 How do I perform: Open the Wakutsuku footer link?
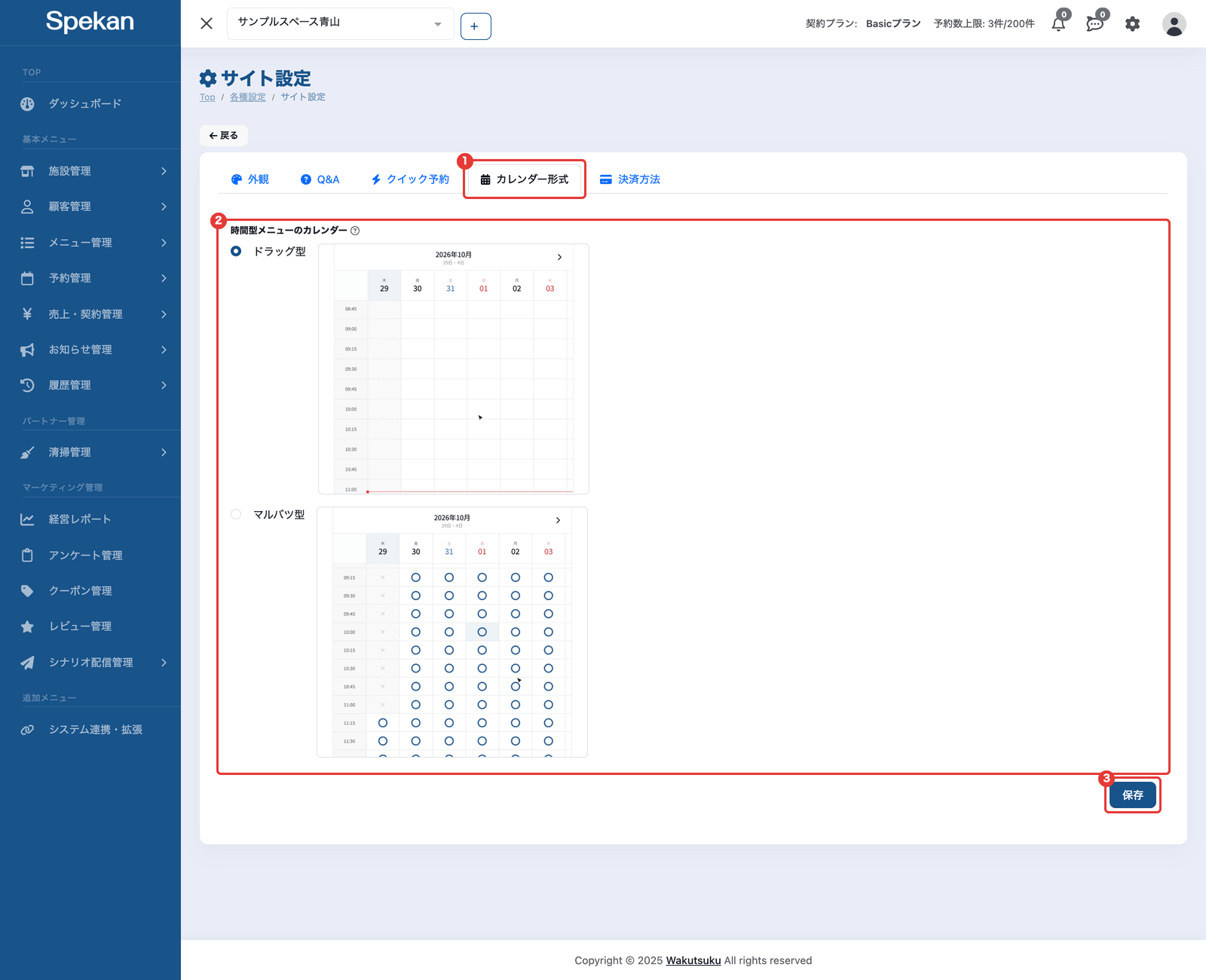pyautogui.click(x=693, y=960)
